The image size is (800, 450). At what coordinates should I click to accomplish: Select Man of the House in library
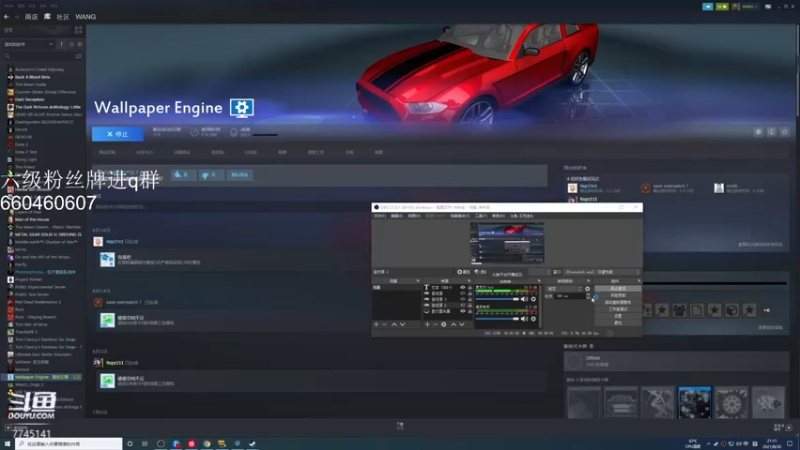click(x=32, y=219)
